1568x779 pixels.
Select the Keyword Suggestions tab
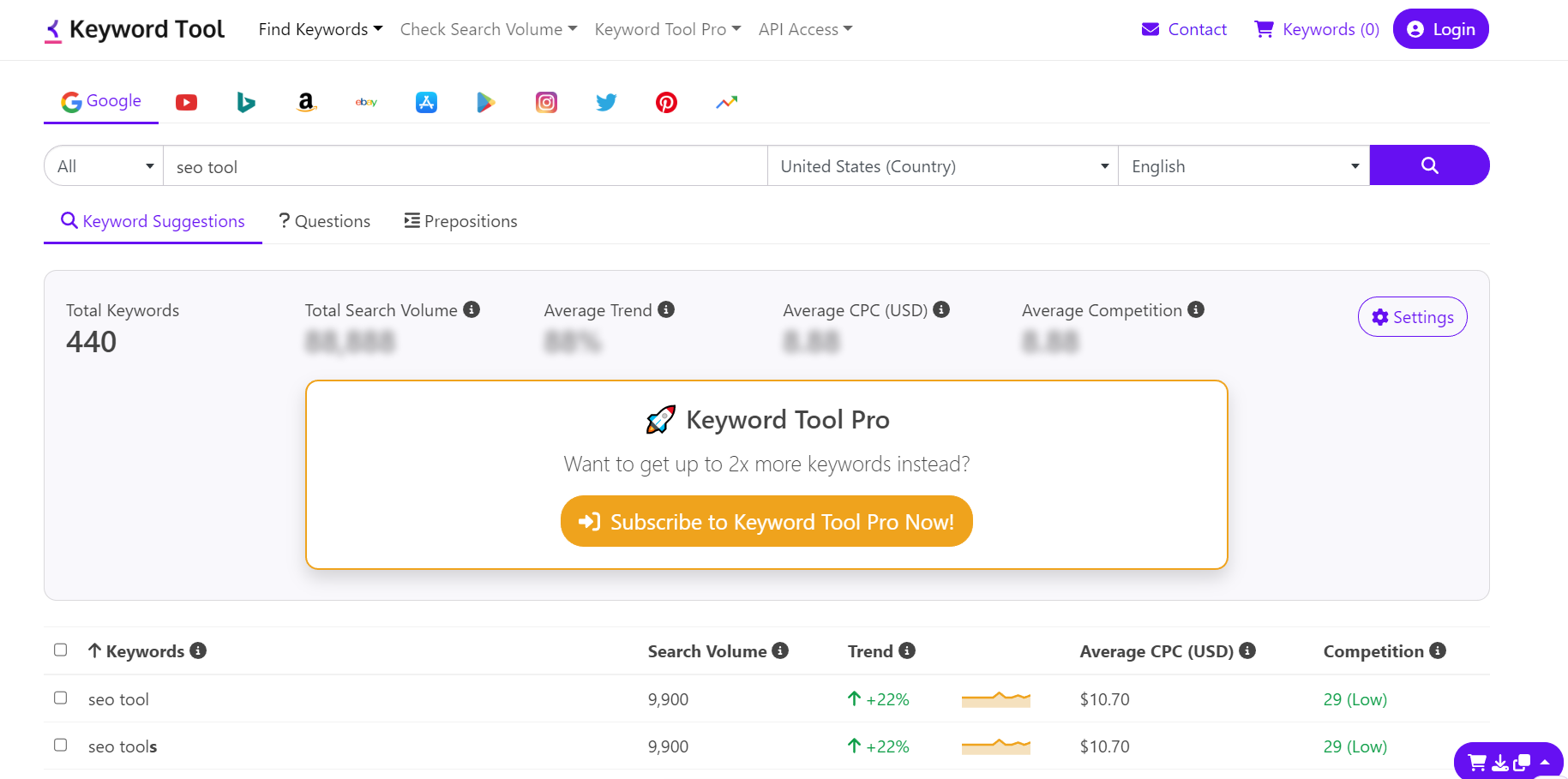(x=153, y=221)
